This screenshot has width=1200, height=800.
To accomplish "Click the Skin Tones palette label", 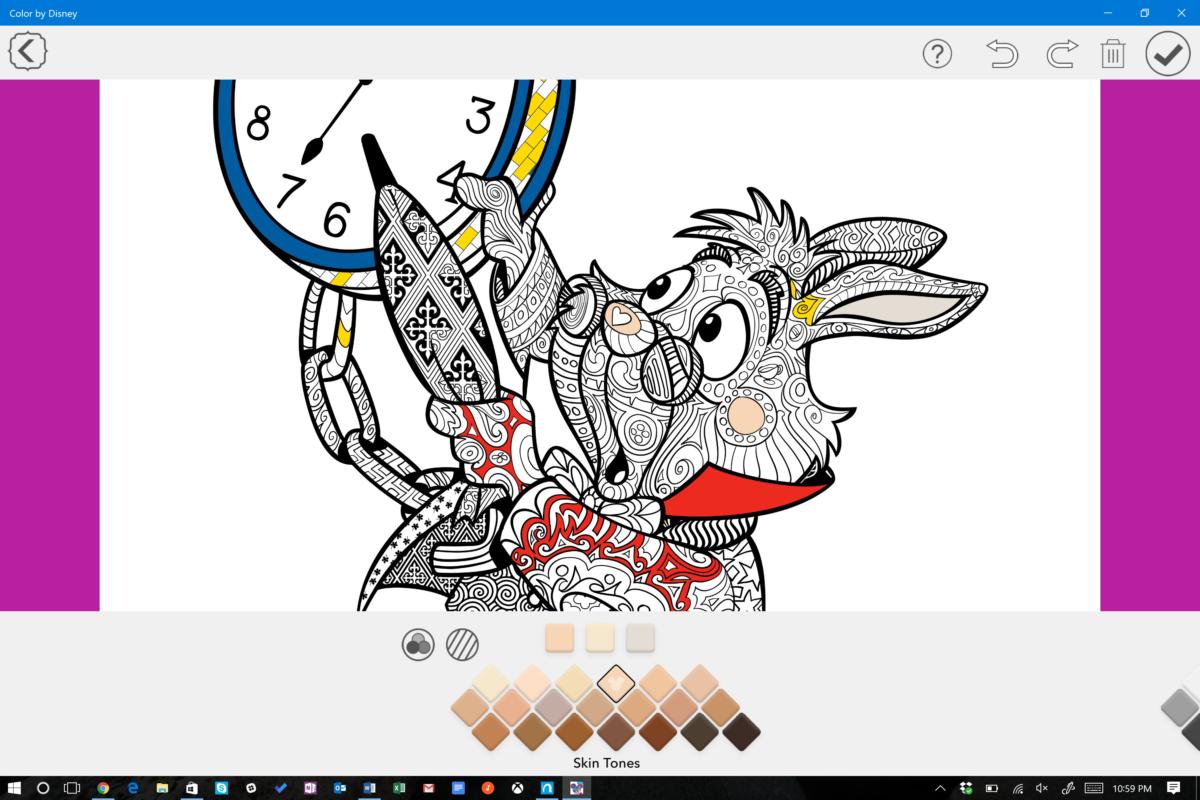I will (x=606, y=763).
